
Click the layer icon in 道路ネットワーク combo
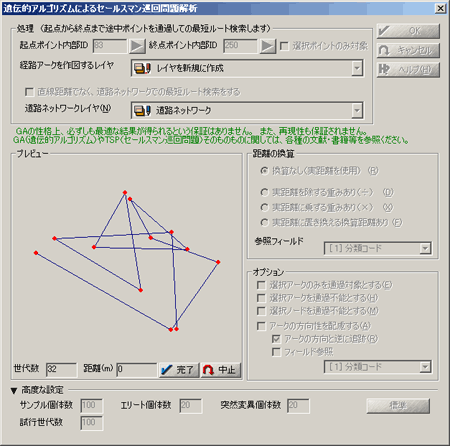click(x=142, y=110)
